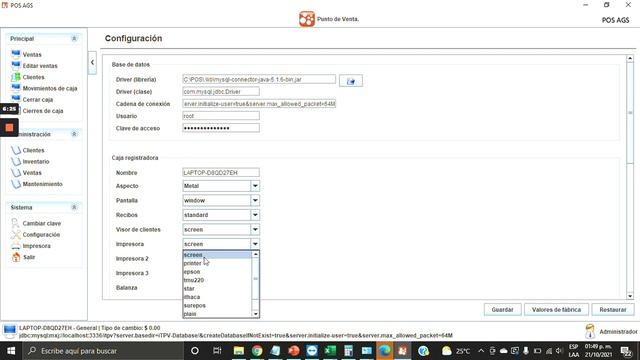Select printer in the printer list
This screenshot has width=640, height=360.
(217, 264)
